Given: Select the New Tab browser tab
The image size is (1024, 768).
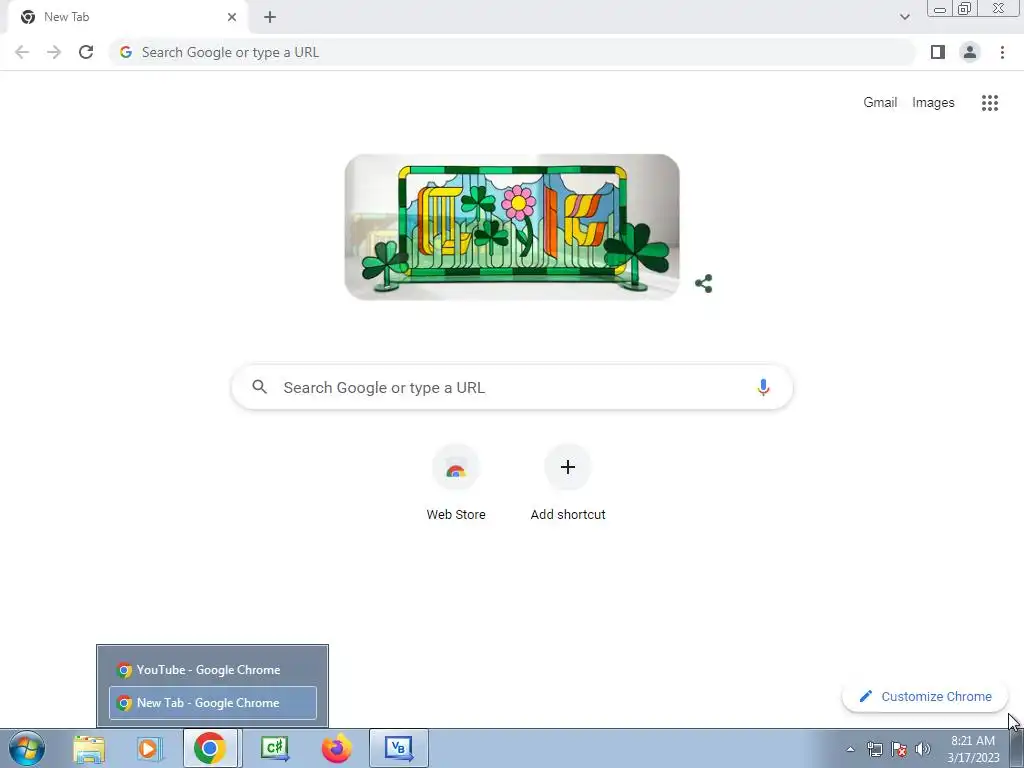Looking at the screenshot, I should (128, 17).
